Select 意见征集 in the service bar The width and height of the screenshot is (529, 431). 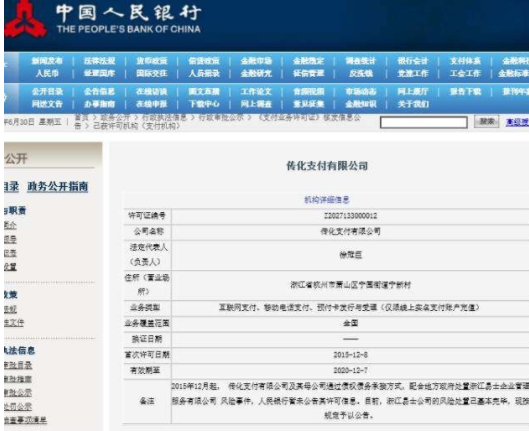click(x=309, y=104)
